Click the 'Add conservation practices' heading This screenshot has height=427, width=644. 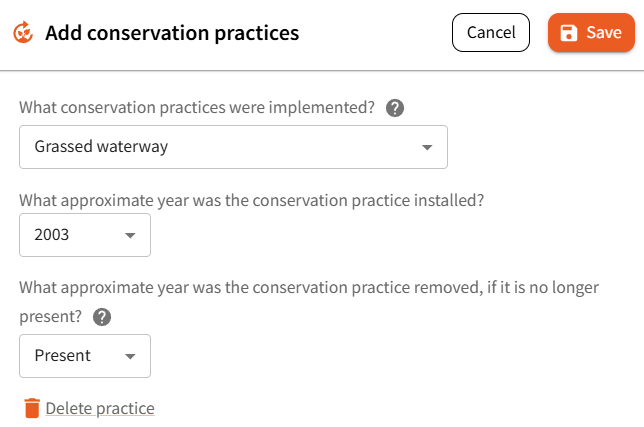click(172, 33)
